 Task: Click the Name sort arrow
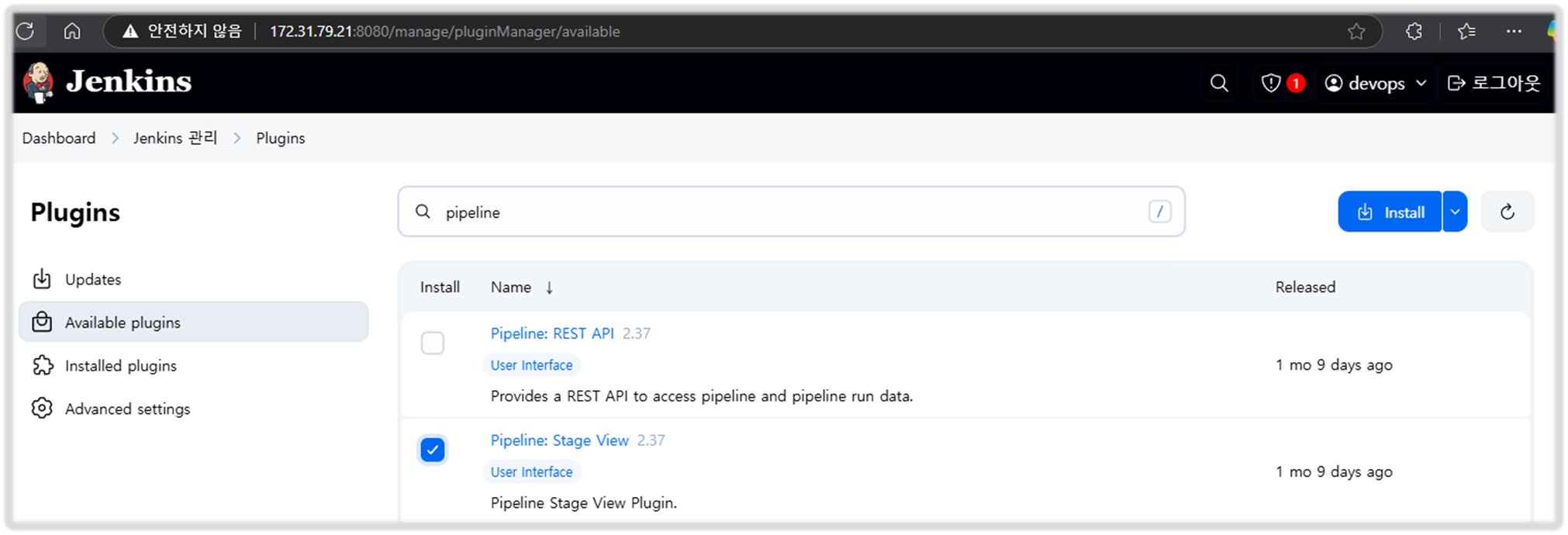[x=549, y=288]
